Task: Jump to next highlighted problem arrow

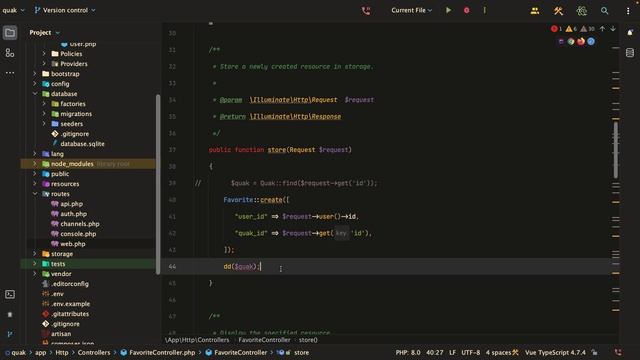Action: [x=613, y=29]
